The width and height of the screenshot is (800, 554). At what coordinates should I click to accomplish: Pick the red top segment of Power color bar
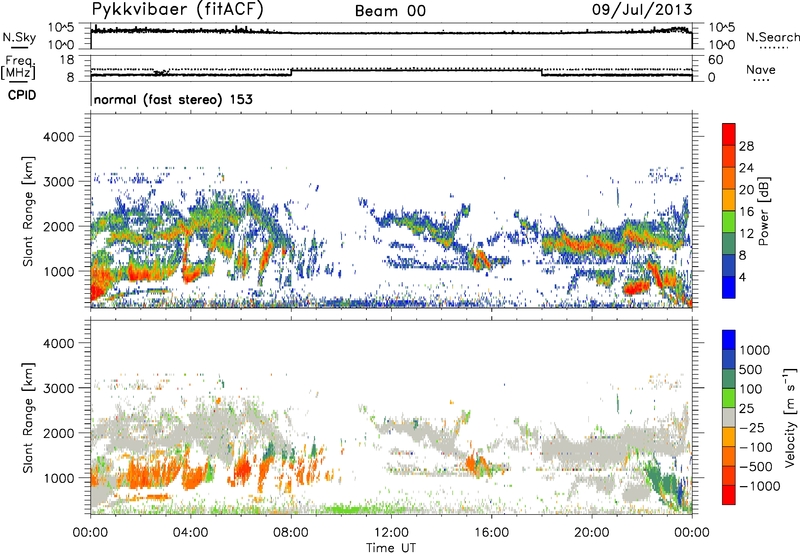pos(729,134)
